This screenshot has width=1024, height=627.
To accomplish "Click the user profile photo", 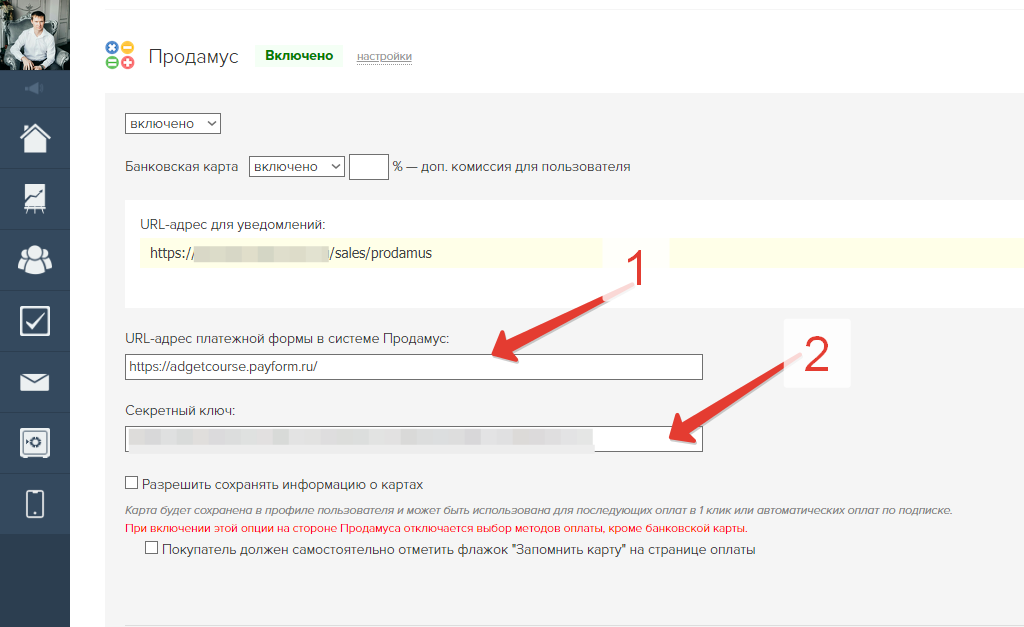I will click(35, 35).
